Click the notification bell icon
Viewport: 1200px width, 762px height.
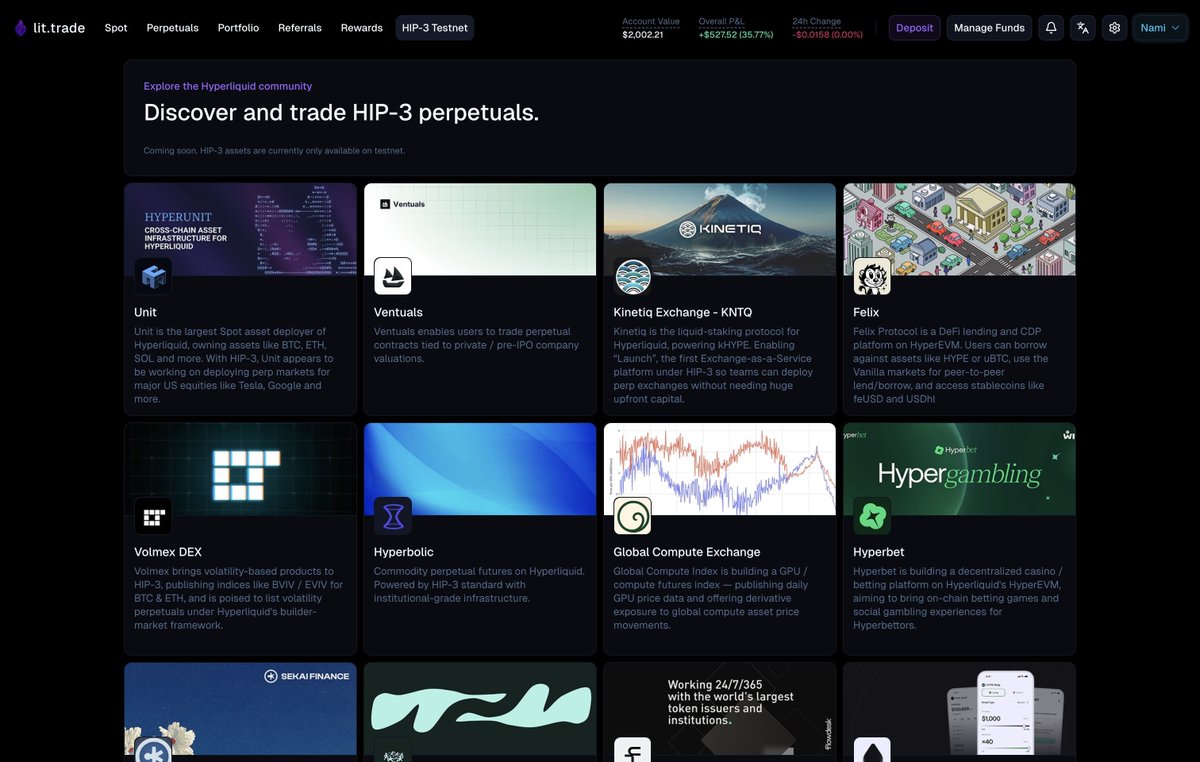(x=1050, y=27)
